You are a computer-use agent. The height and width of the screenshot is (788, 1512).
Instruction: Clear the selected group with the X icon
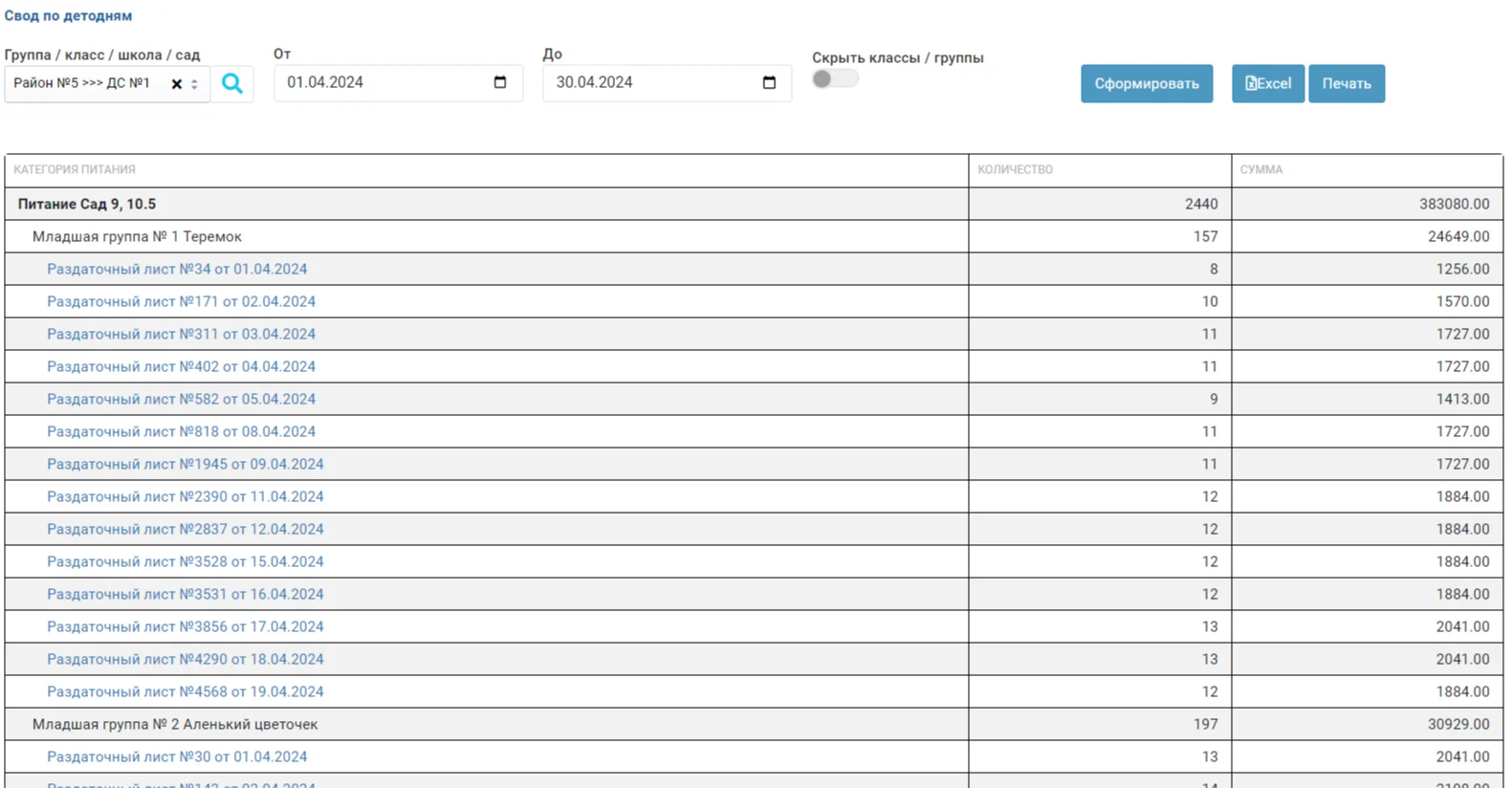[x=177, y=84]
